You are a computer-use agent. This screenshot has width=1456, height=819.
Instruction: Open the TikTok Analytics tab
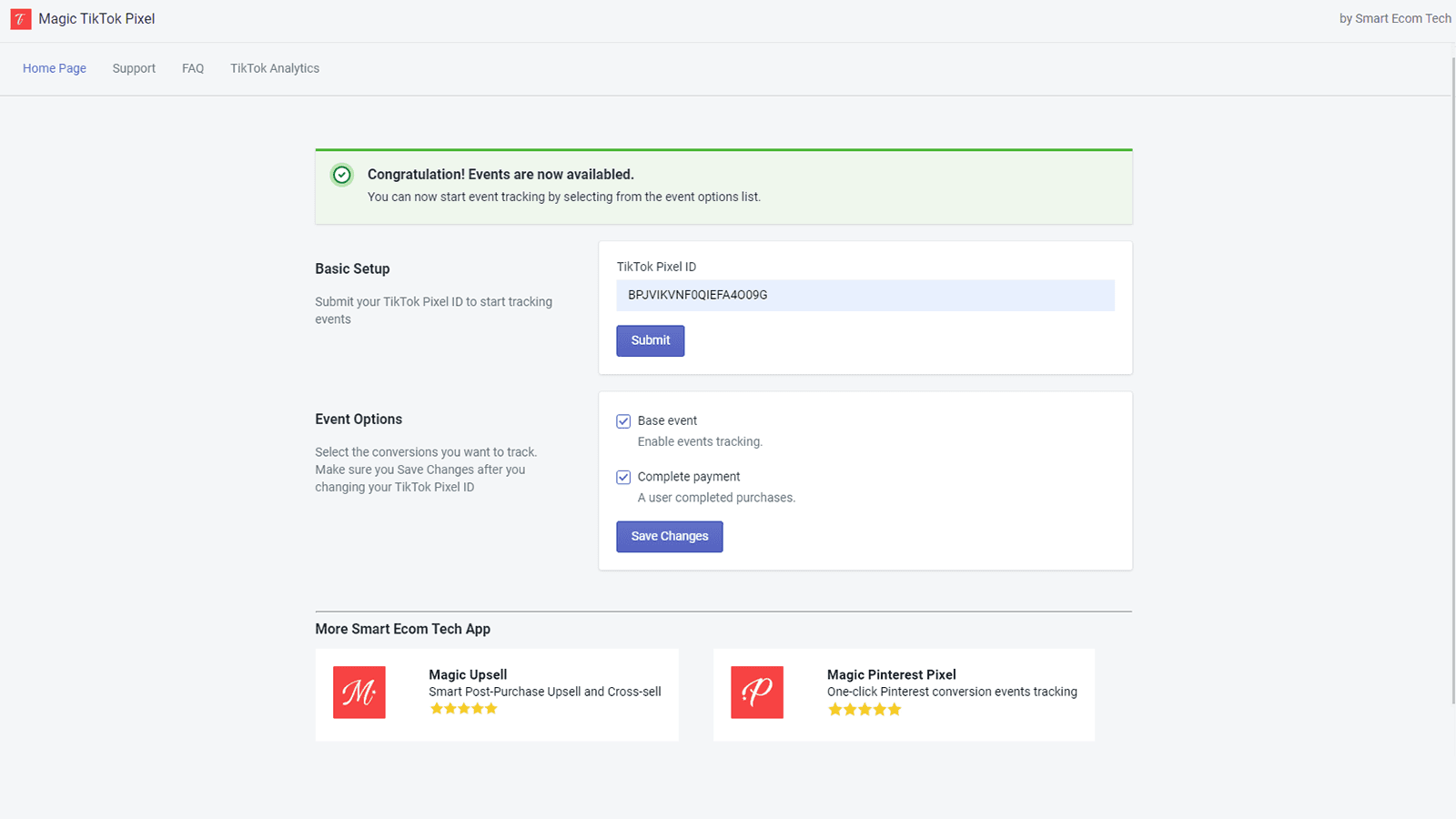click(x=275, y=68)
